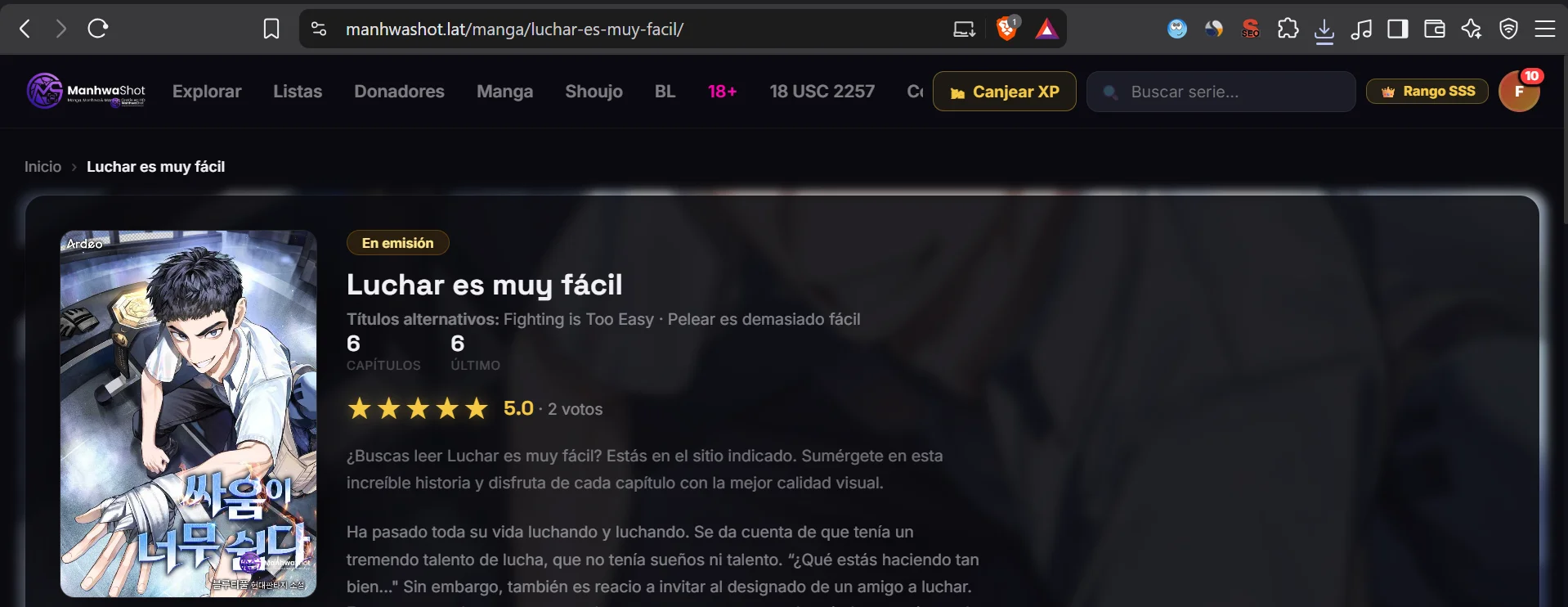
Task: Click the Rango SSS badge
Action: click(x=1427, y=92)
